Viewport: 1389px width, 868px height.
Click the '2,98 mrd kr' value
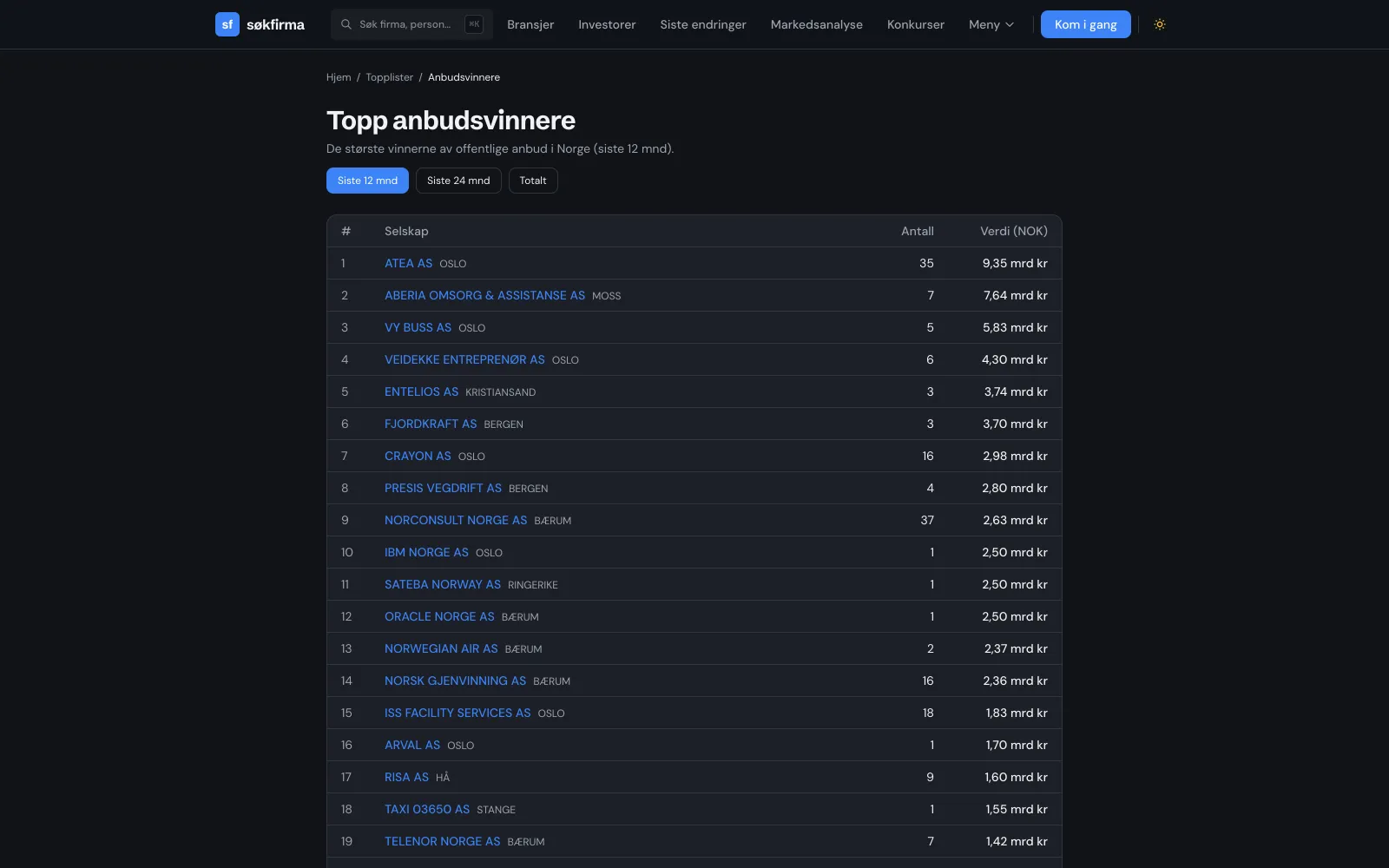[x=1015, y=456]
